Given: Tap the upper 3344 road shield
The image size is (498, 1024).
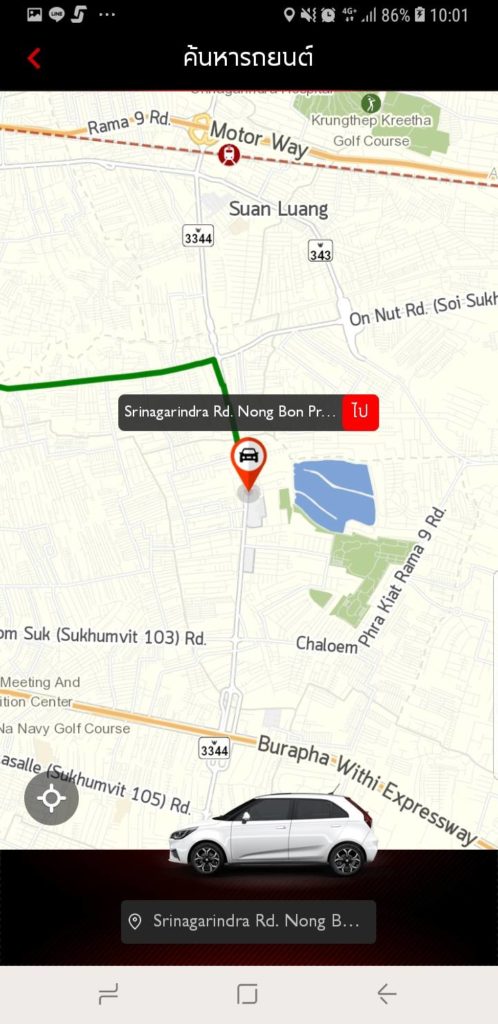Looking at the screenshot, I should click(x=198, y=236).
